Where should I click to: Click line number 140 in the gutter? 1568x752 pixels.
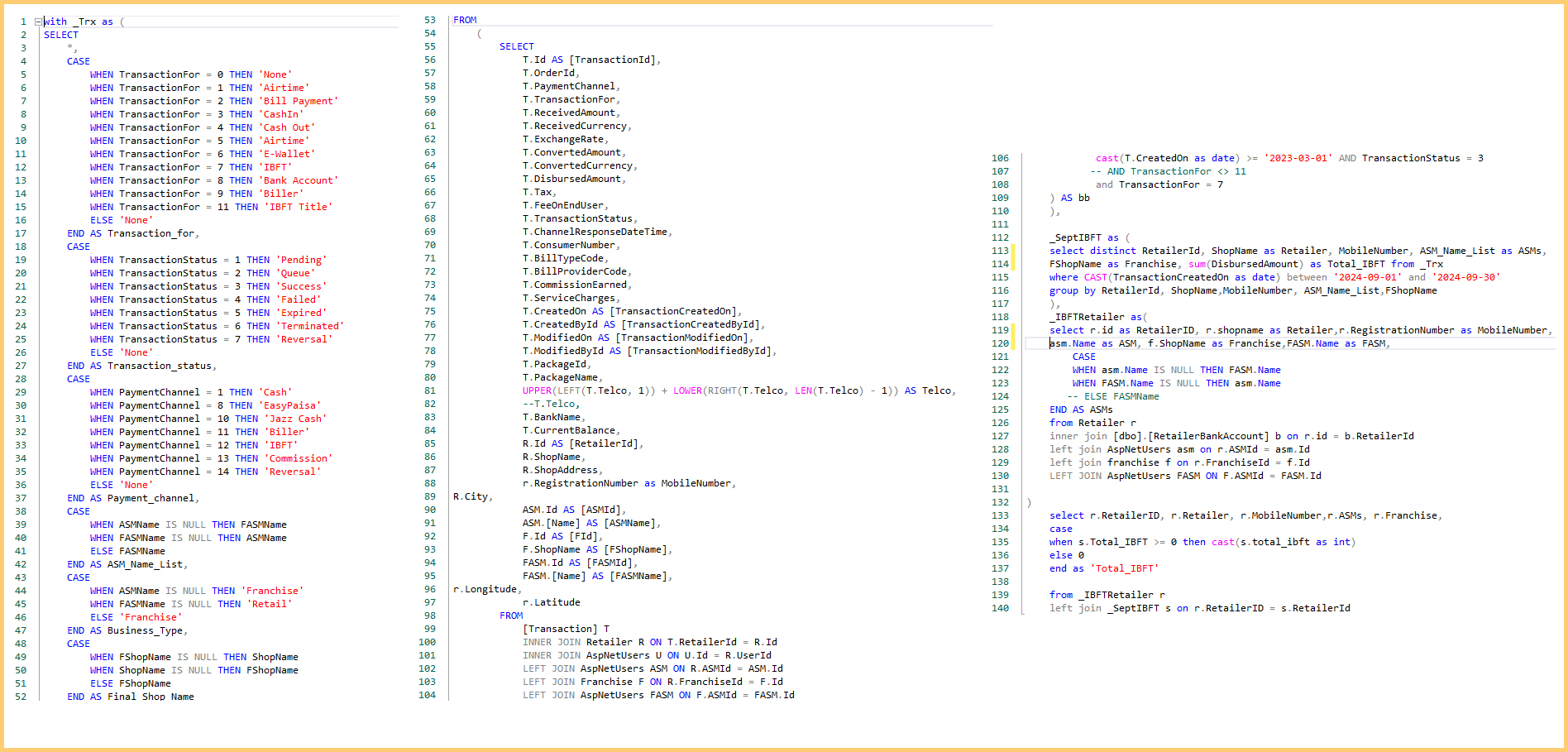point(1000,608)
